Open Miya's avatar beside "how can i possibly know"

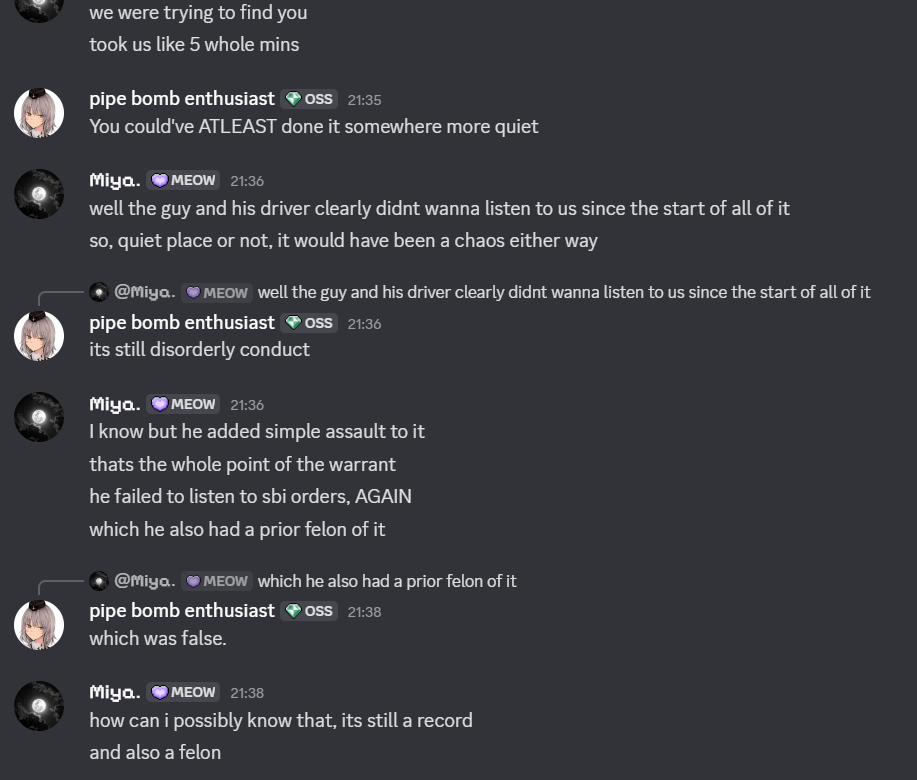pyautogui.click(x=39, y=706)
